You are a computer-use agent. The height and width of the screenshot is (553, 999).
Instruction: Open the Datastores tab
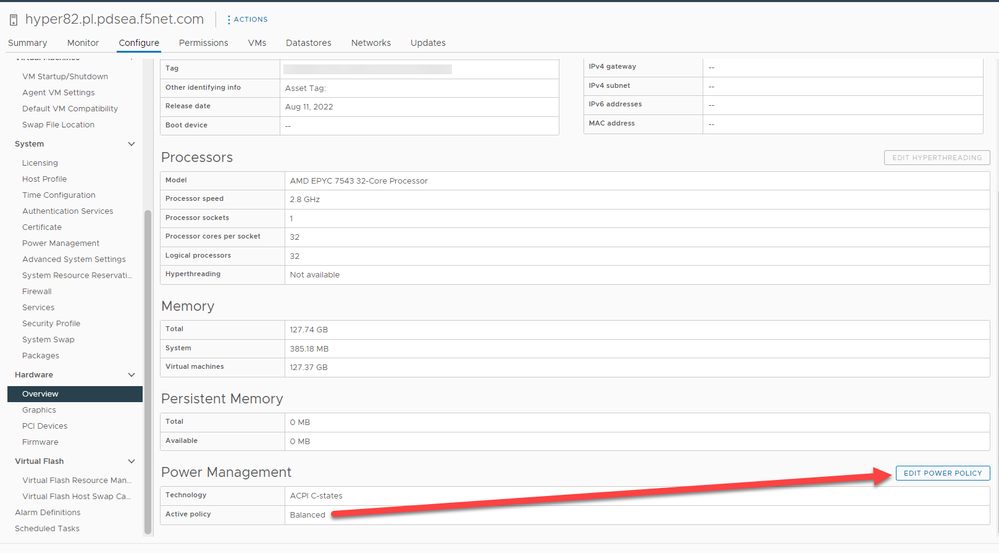pos(308,43)
